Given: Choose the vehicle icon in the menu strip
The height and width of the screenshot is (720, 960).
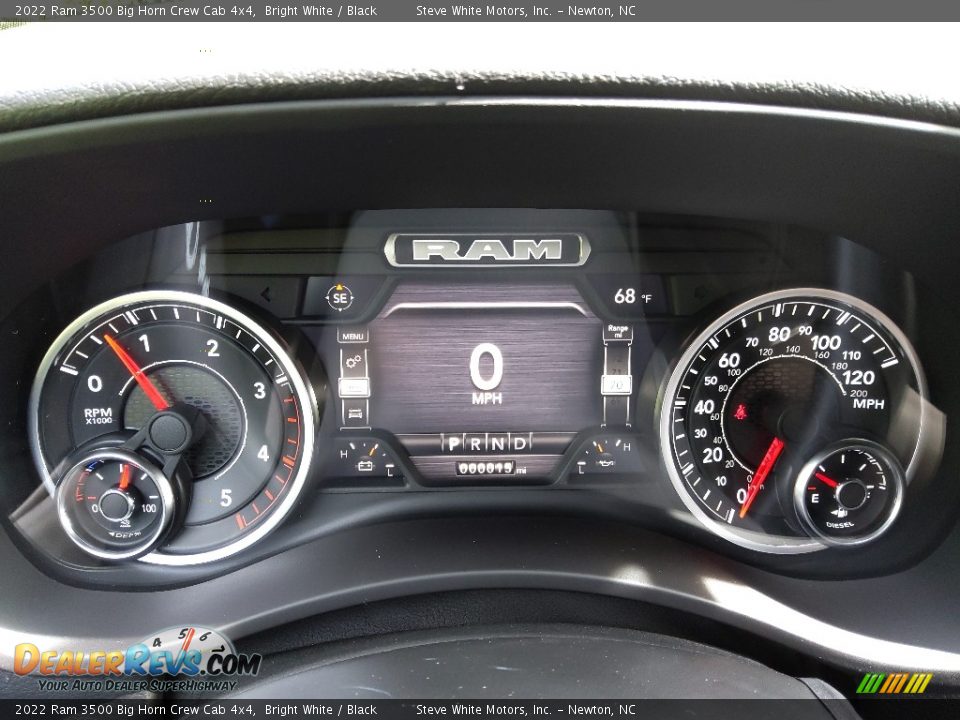Looking at the screenshot, I should pyautogui.click(x=354, y=413).
